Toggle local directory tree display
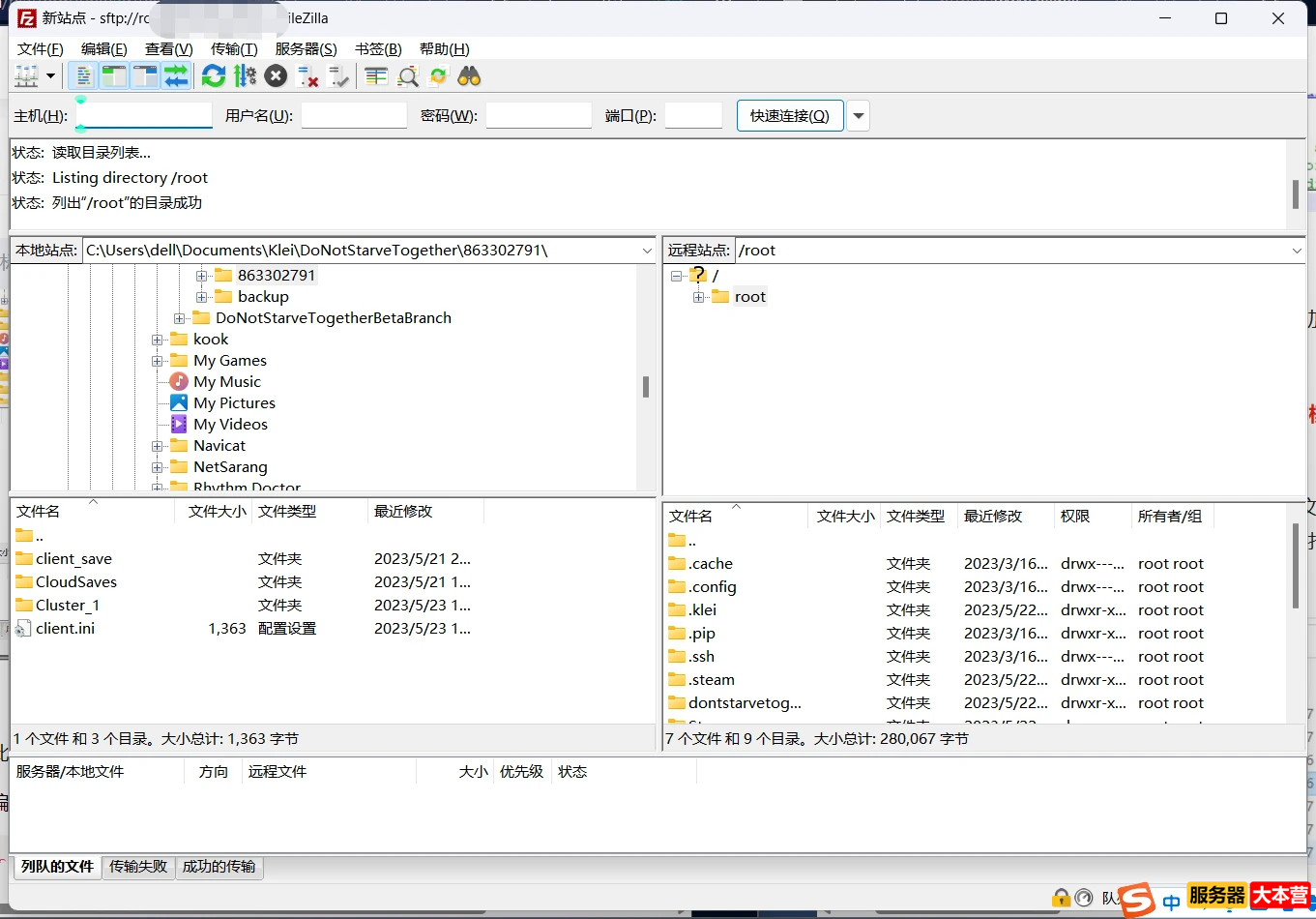The width and height of the screenshot is (1316, 919). 114,76
